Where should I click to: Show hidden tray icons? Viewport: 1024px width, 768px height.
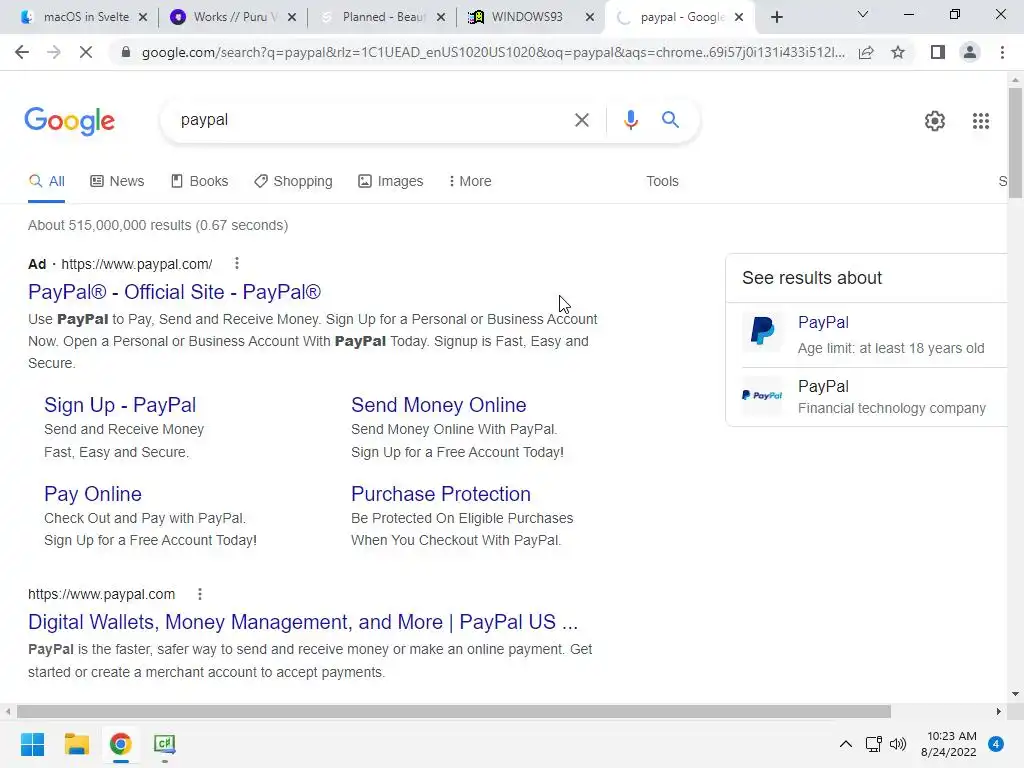[846, 744]
